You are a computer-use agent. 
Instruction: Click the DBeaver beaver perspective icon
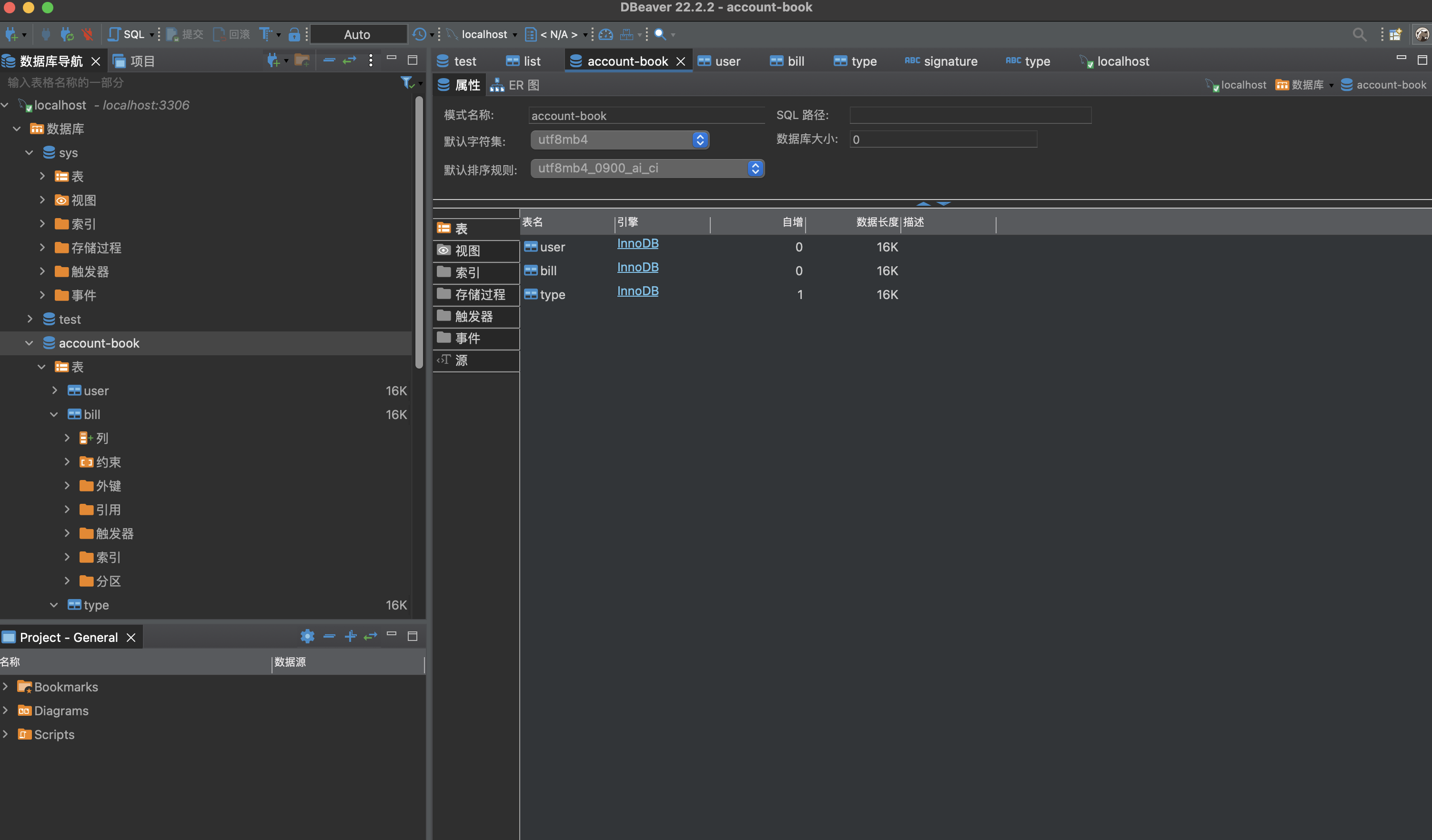point(1422,35)
